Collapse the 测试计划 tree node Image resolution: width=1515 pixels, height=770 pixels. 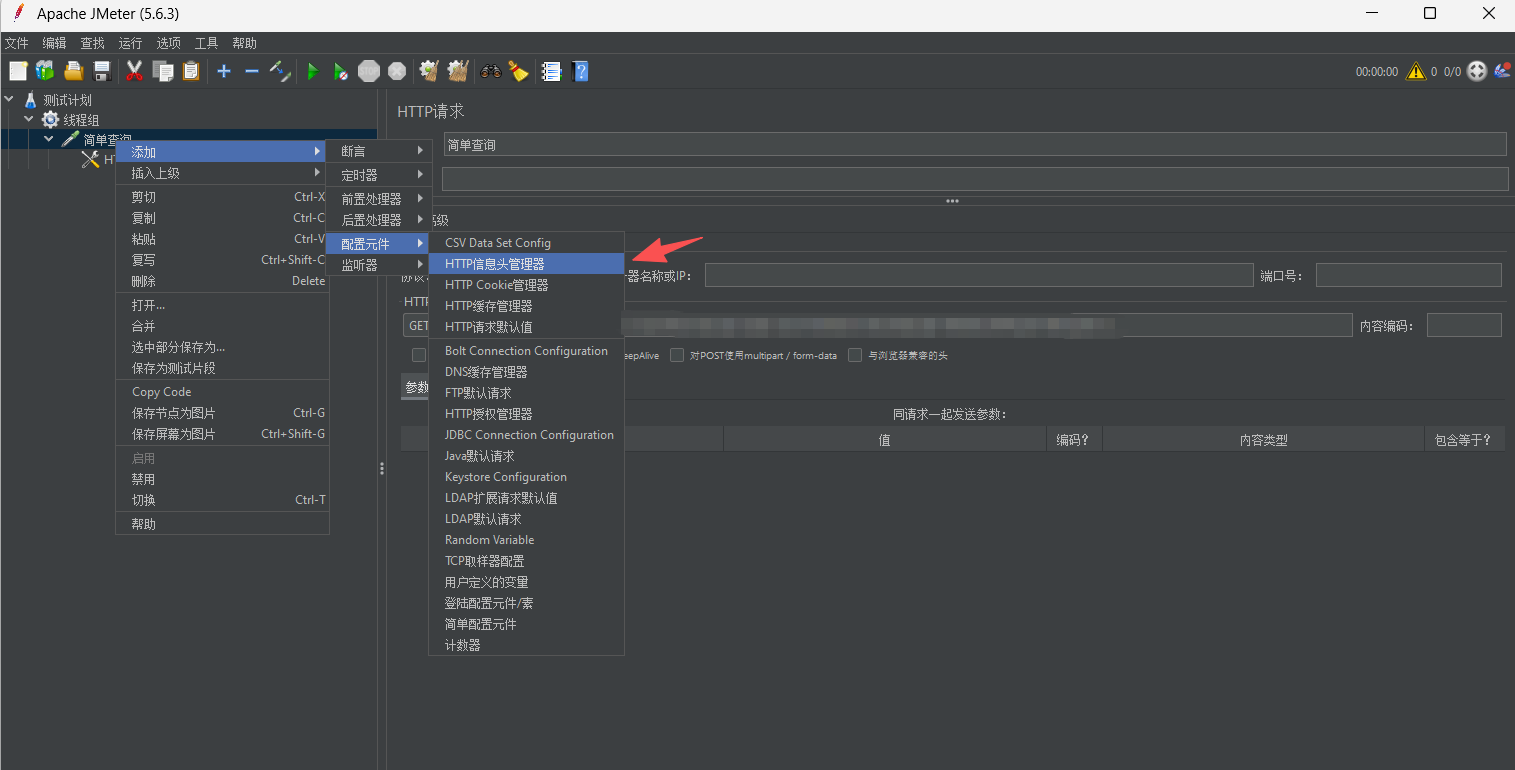pos(10,100)
